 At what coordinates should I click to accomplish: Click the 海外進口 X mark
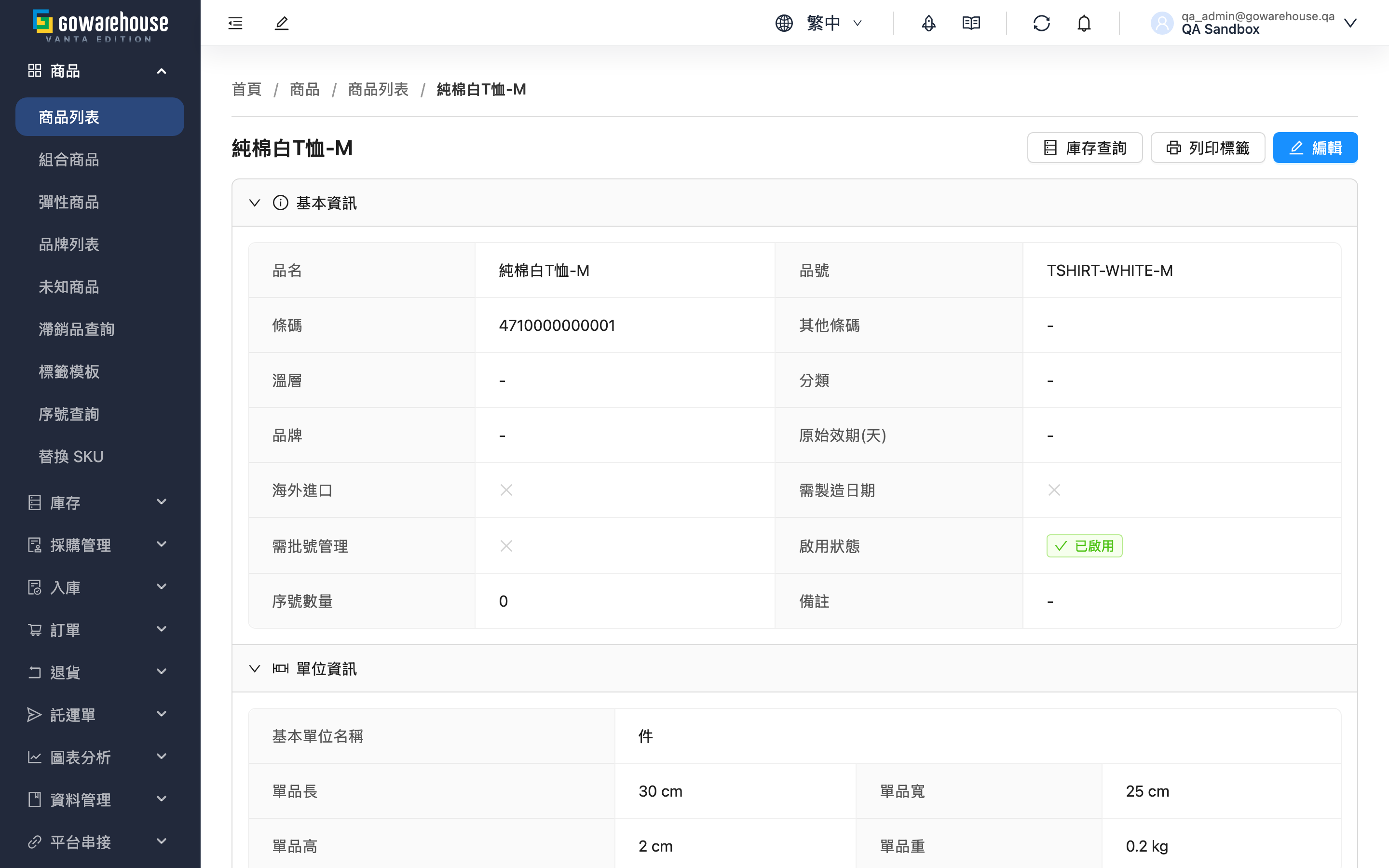click(x=506, y=490)
